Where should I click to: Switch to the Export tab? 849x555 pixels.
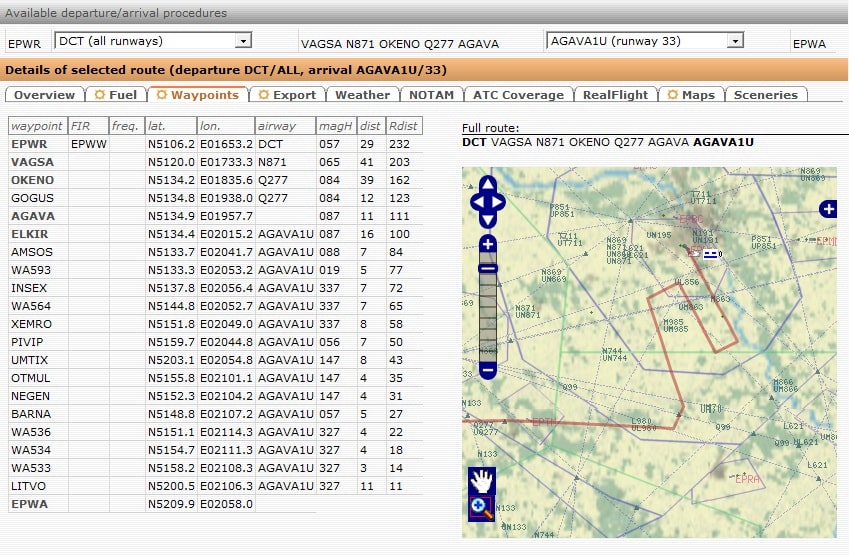click(287, 95)
